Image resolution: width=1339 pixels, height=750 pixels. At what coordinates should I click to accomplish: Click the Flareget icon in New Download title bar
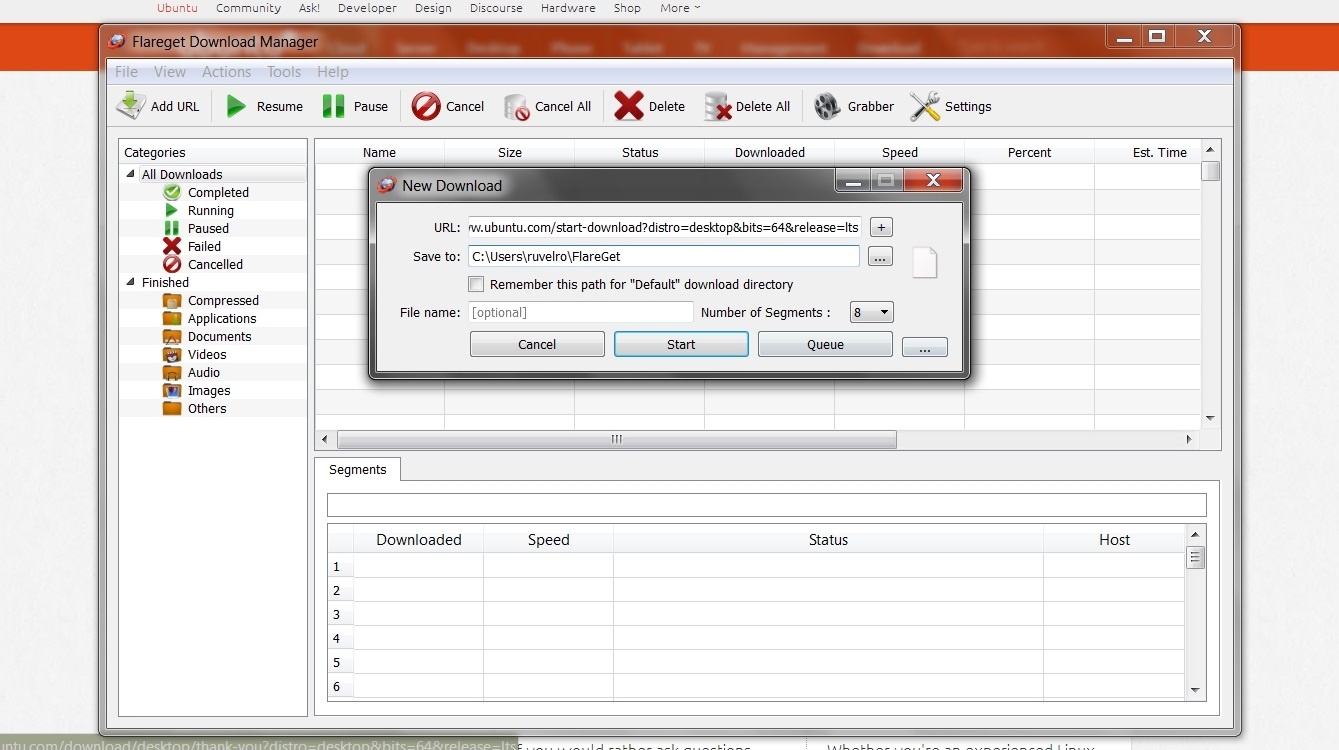pyautogui.click(x=386, y=185)
